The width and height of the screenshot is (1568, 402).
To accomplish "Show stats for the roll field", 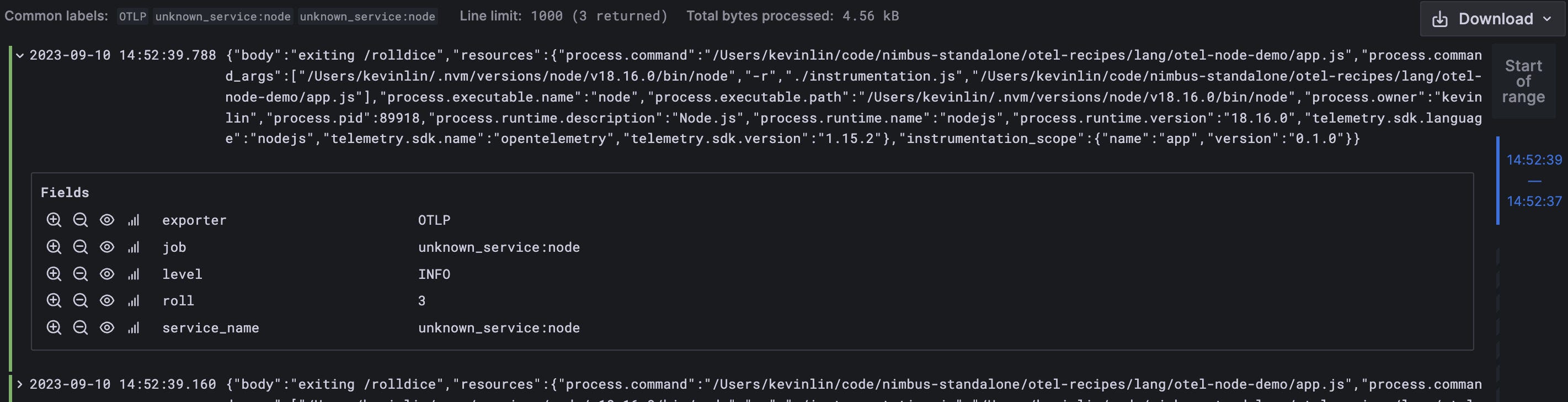I will point(135,300).
